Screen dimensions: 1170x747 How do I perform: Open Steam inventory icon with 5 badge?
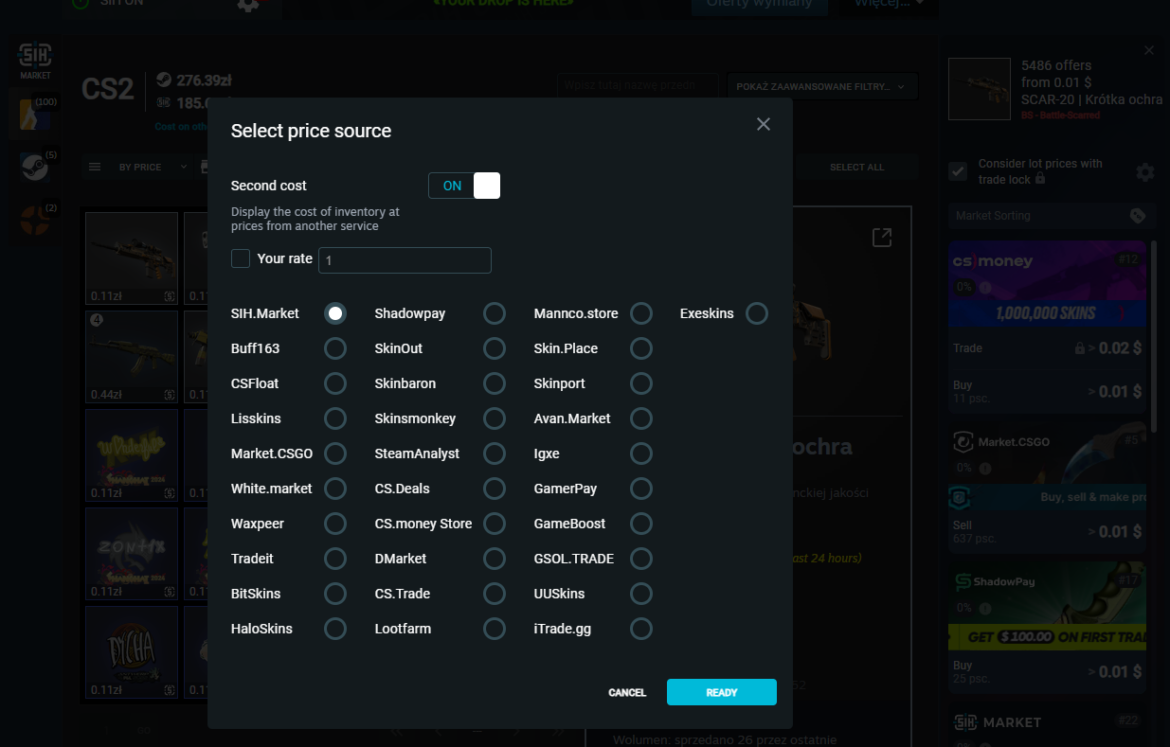pos(35,167)
